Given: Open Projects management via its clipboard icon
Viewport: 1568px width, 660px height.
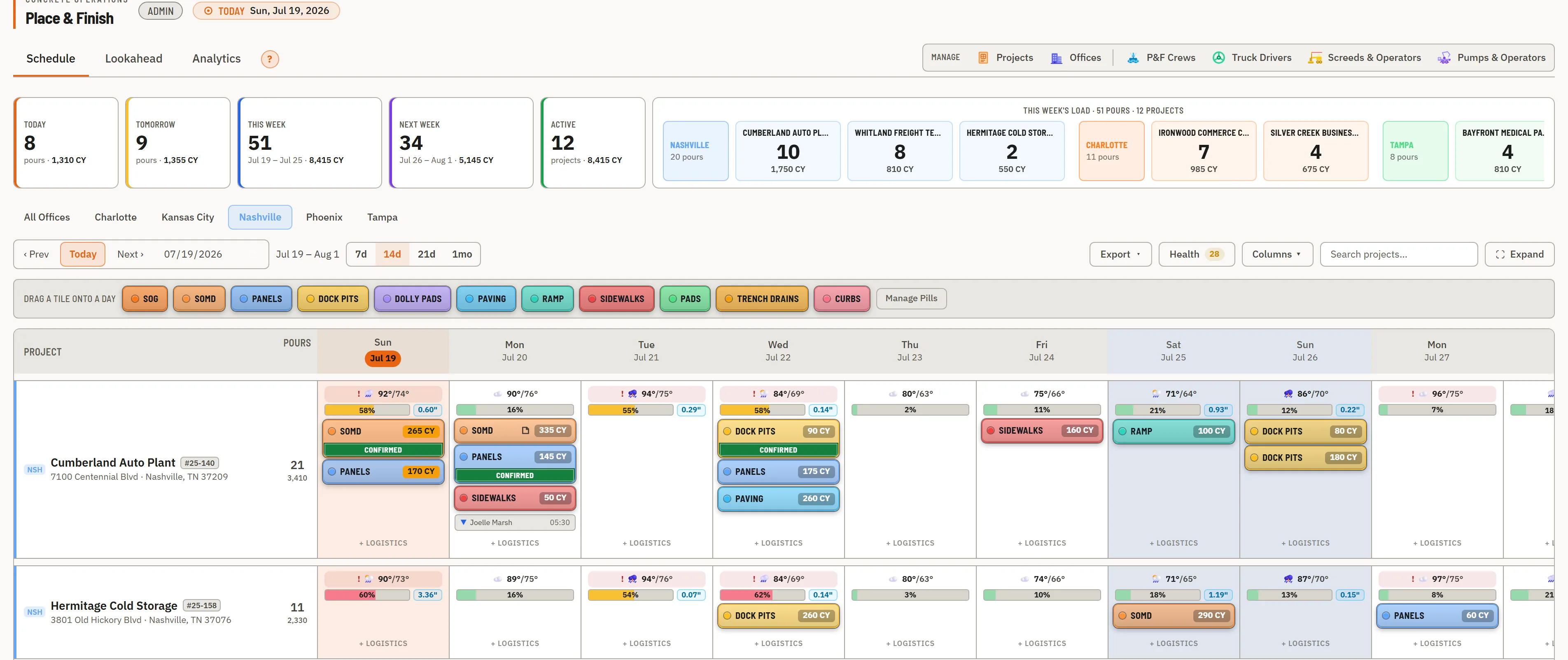Looking at the screenshot, I should 982,58.
